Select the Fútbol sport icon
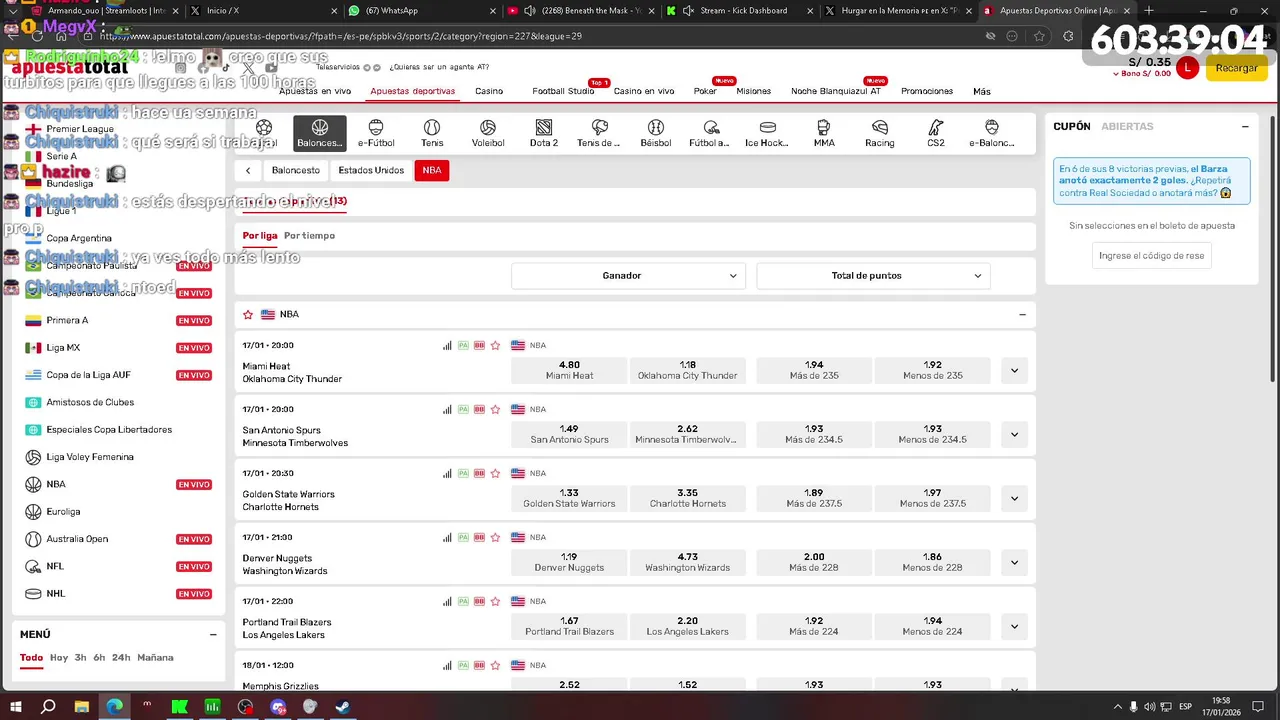This screenshot has height=720, width=1280. (x=264, y=133)
